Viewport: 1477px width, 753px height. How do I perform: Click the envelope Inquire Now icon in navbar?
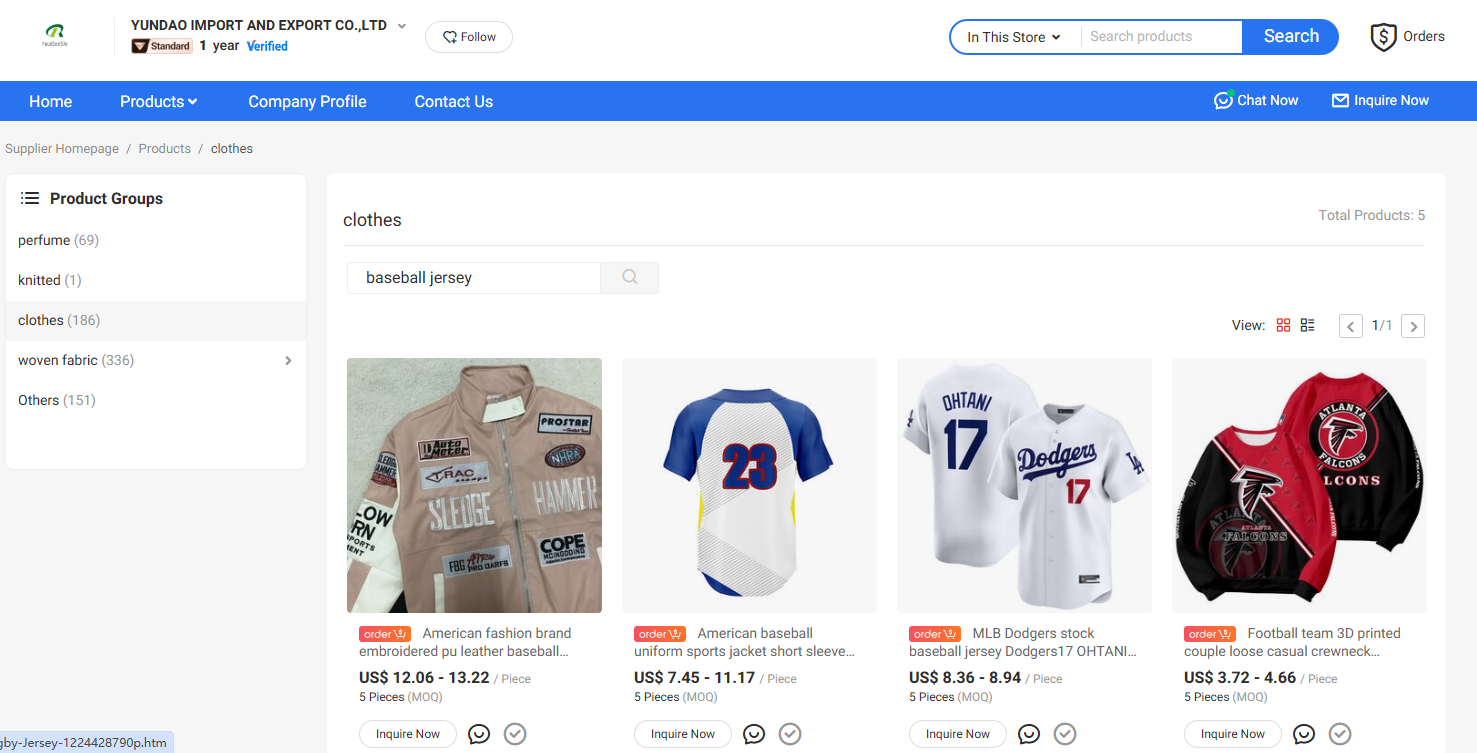[1340, 100]
